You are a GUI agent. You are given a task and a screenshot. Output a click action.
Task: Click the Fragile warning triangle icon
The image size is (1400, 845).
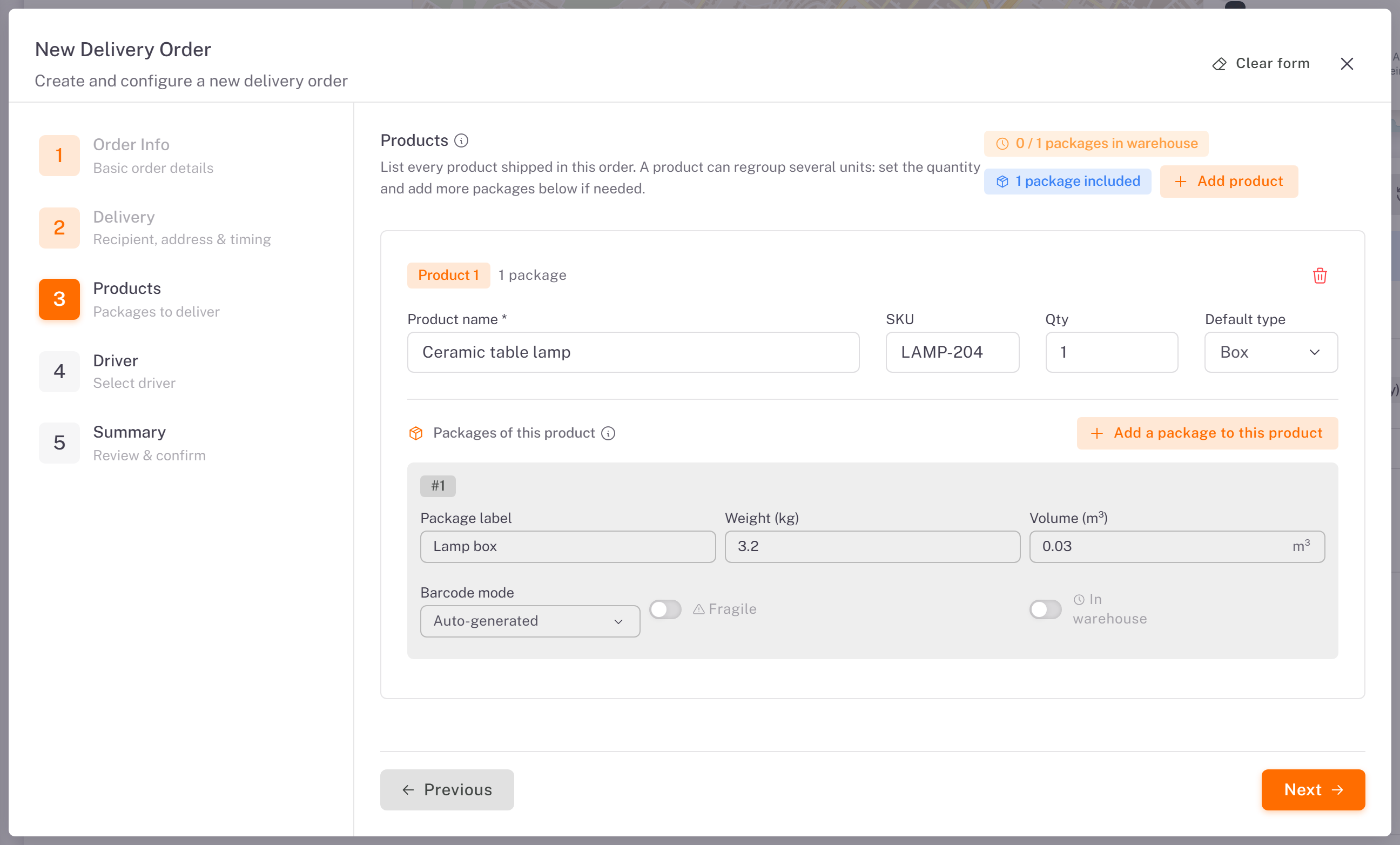(699, 609)
